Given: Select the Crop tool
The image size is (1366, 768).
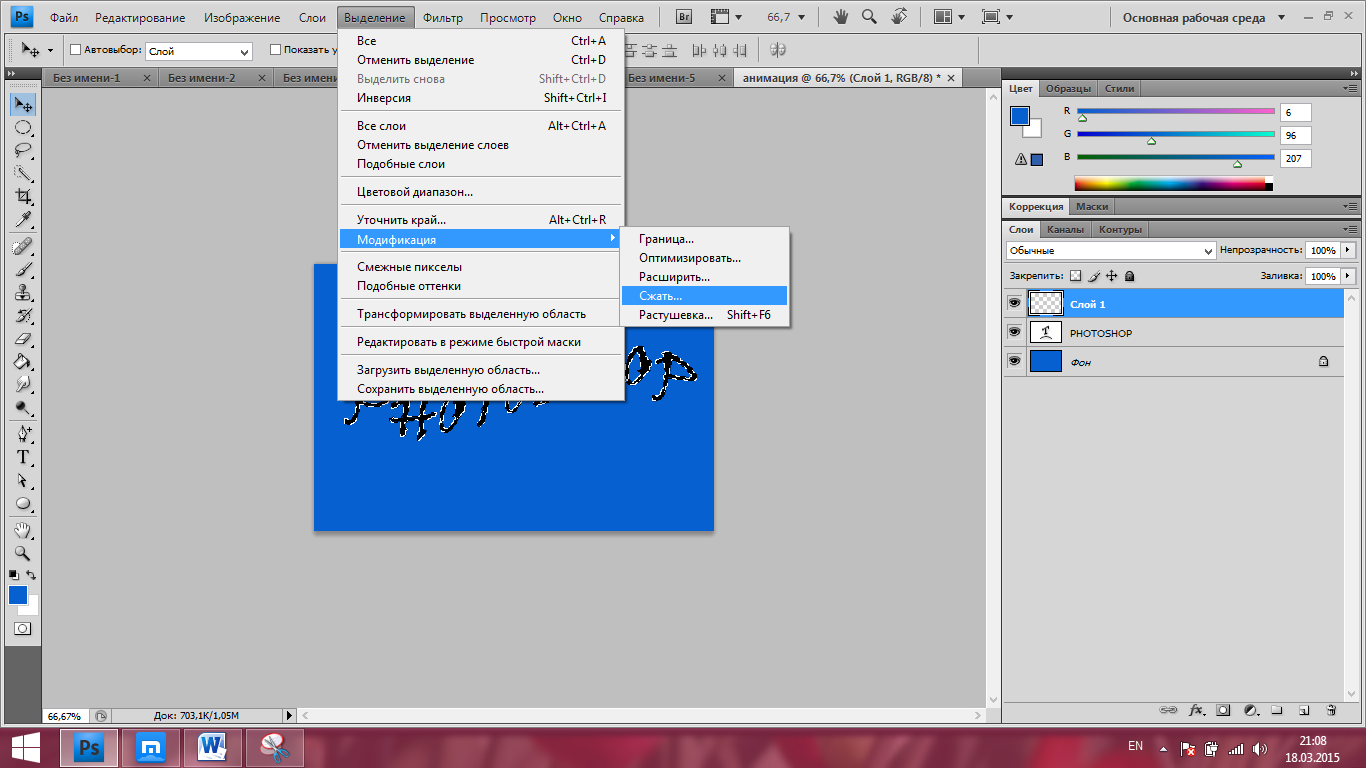Looking at the screenshot, I should (23, 196).
